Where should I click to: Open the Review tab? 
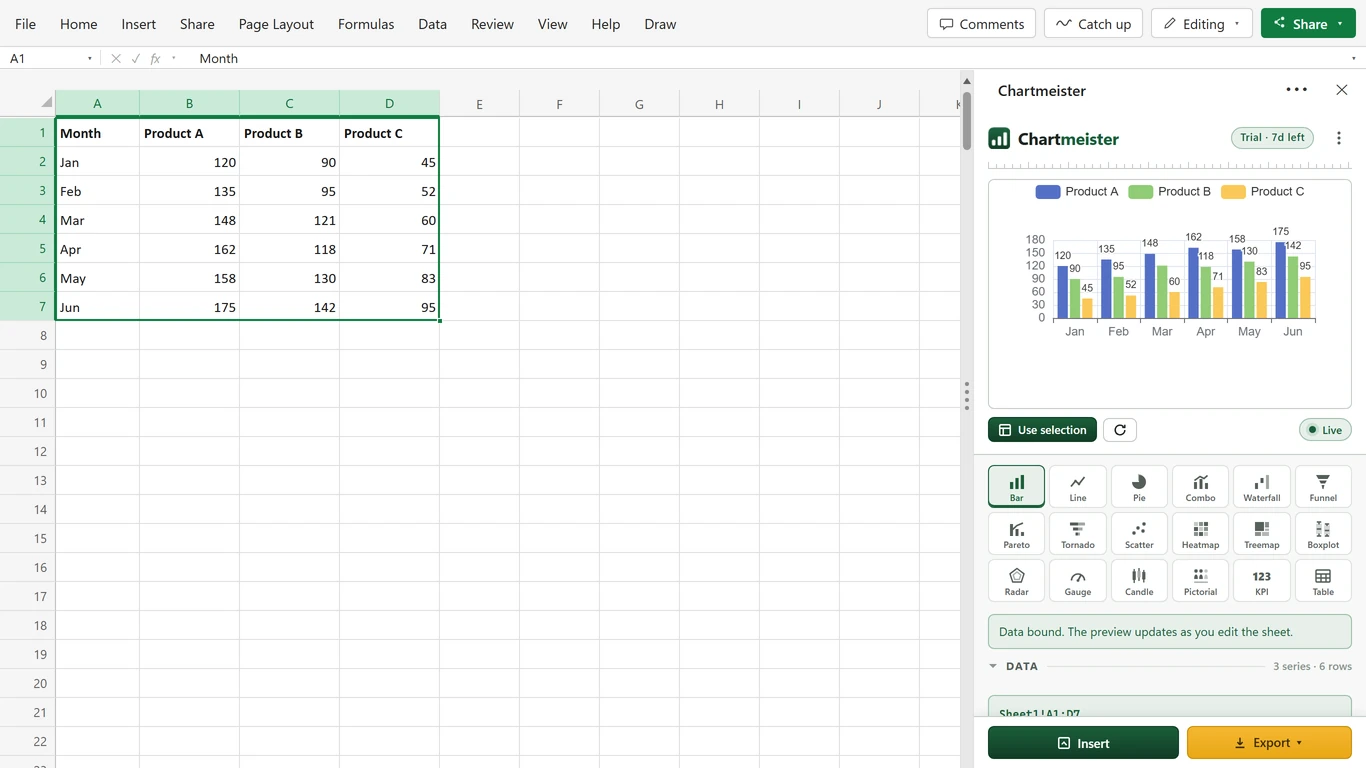tap(493, 24)
